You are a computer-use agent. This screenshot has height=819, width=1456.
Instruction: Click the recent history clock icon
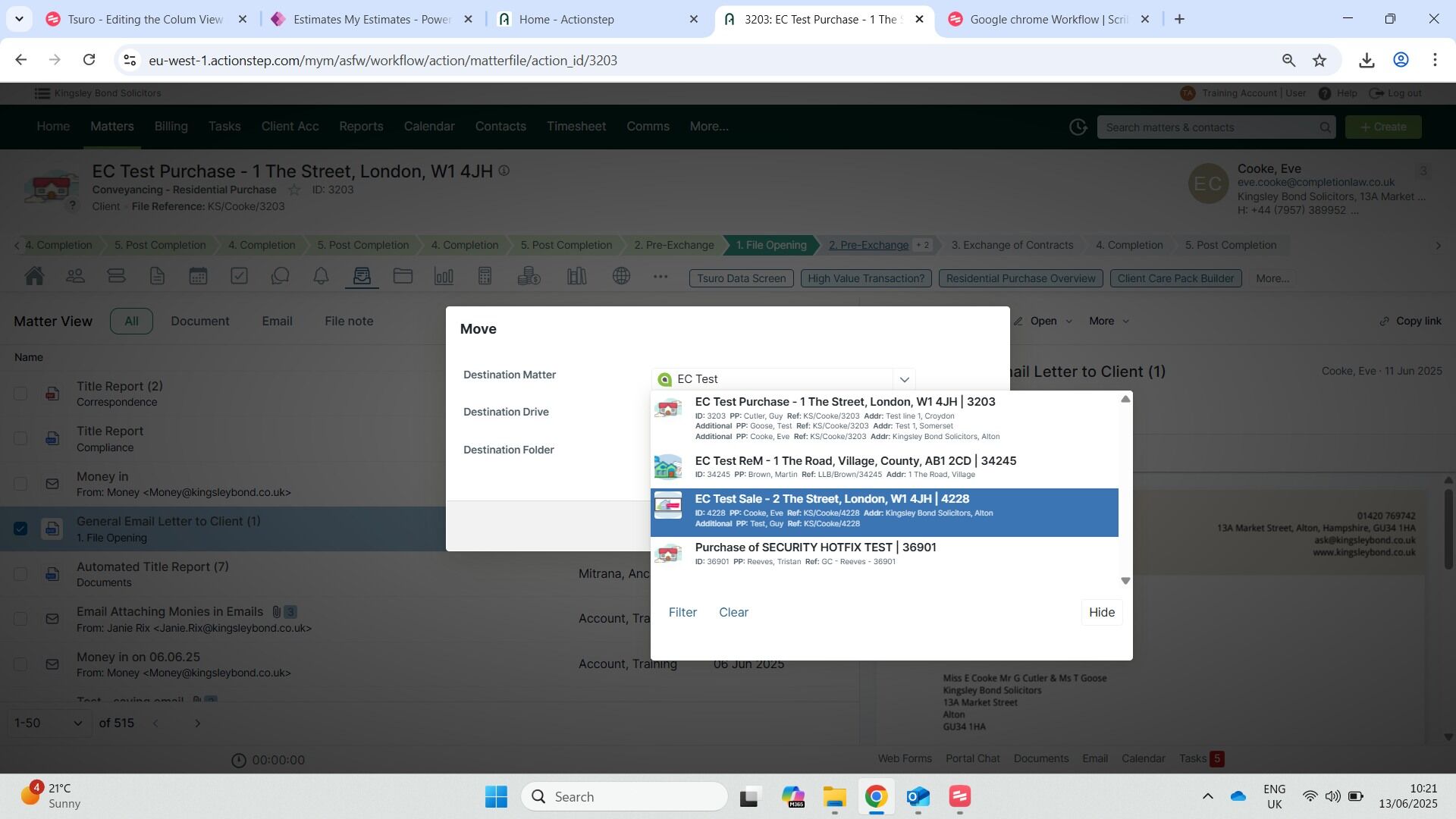pyautogui.click(x=1078, y=127)
